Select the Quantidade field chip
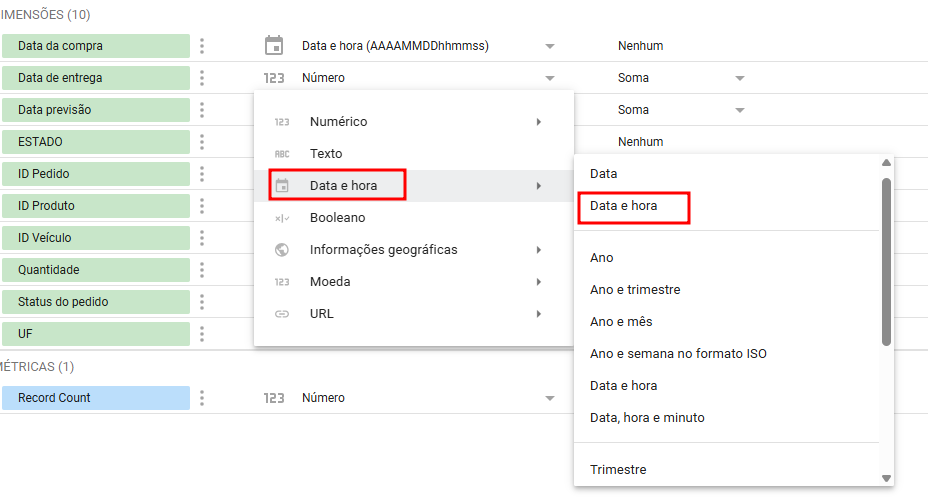This screenshot has height=504, width=928. (96, 270)
